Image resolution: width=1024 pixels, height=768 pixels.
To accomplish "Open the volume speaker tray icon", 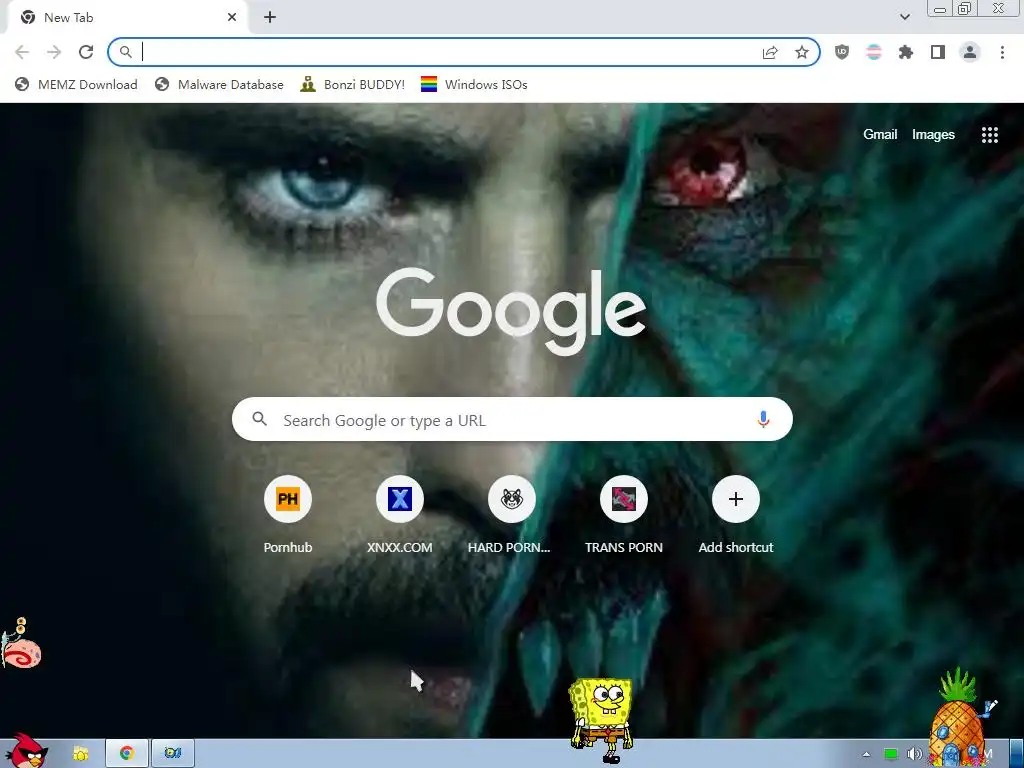I will point(914,754).
